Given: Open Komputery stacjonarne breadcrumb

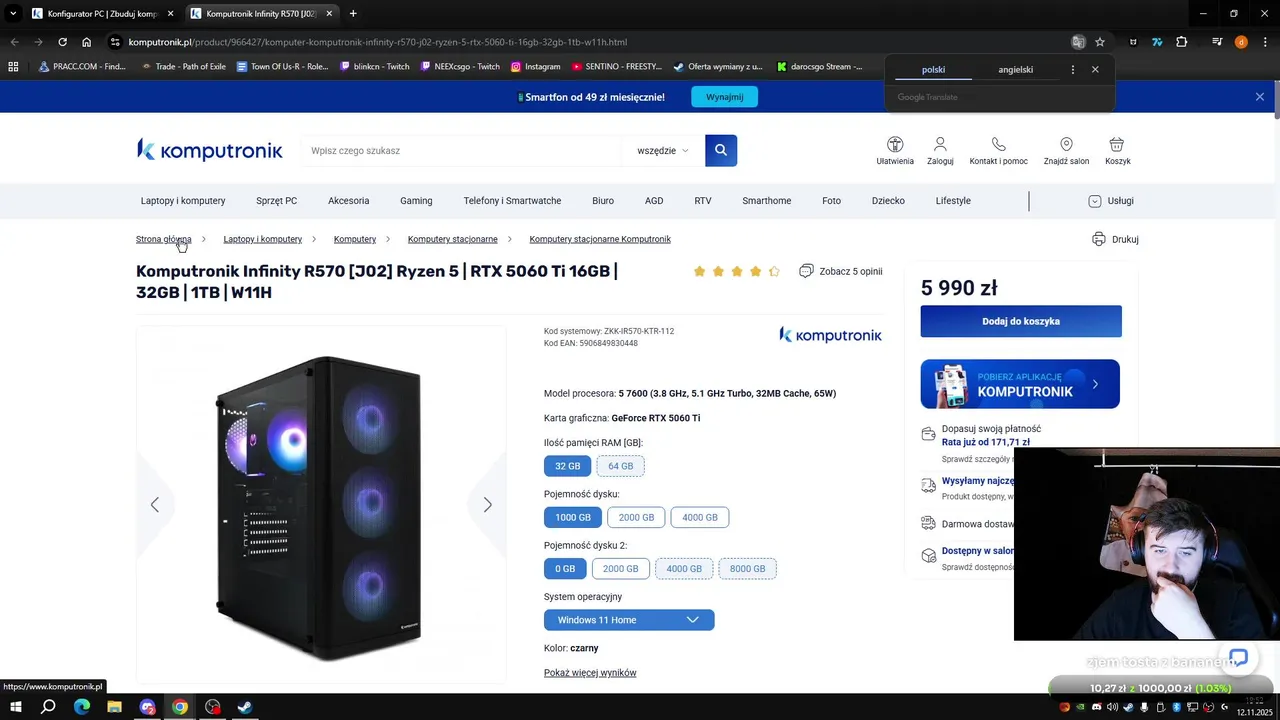Looking at the screenshot, I should [452, 239].
